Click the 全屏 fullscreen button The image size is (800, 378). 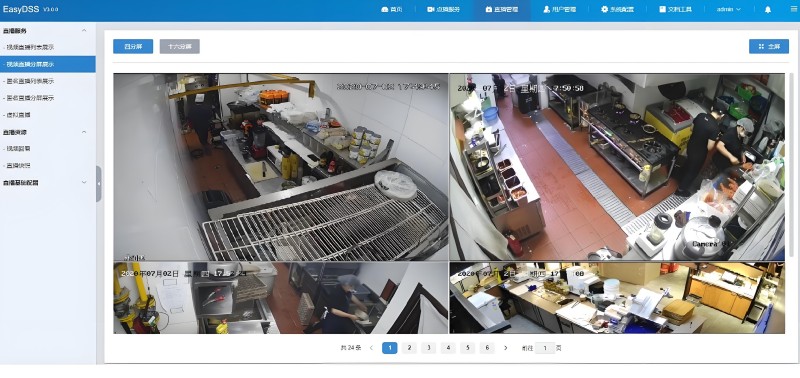click(769, 46)
